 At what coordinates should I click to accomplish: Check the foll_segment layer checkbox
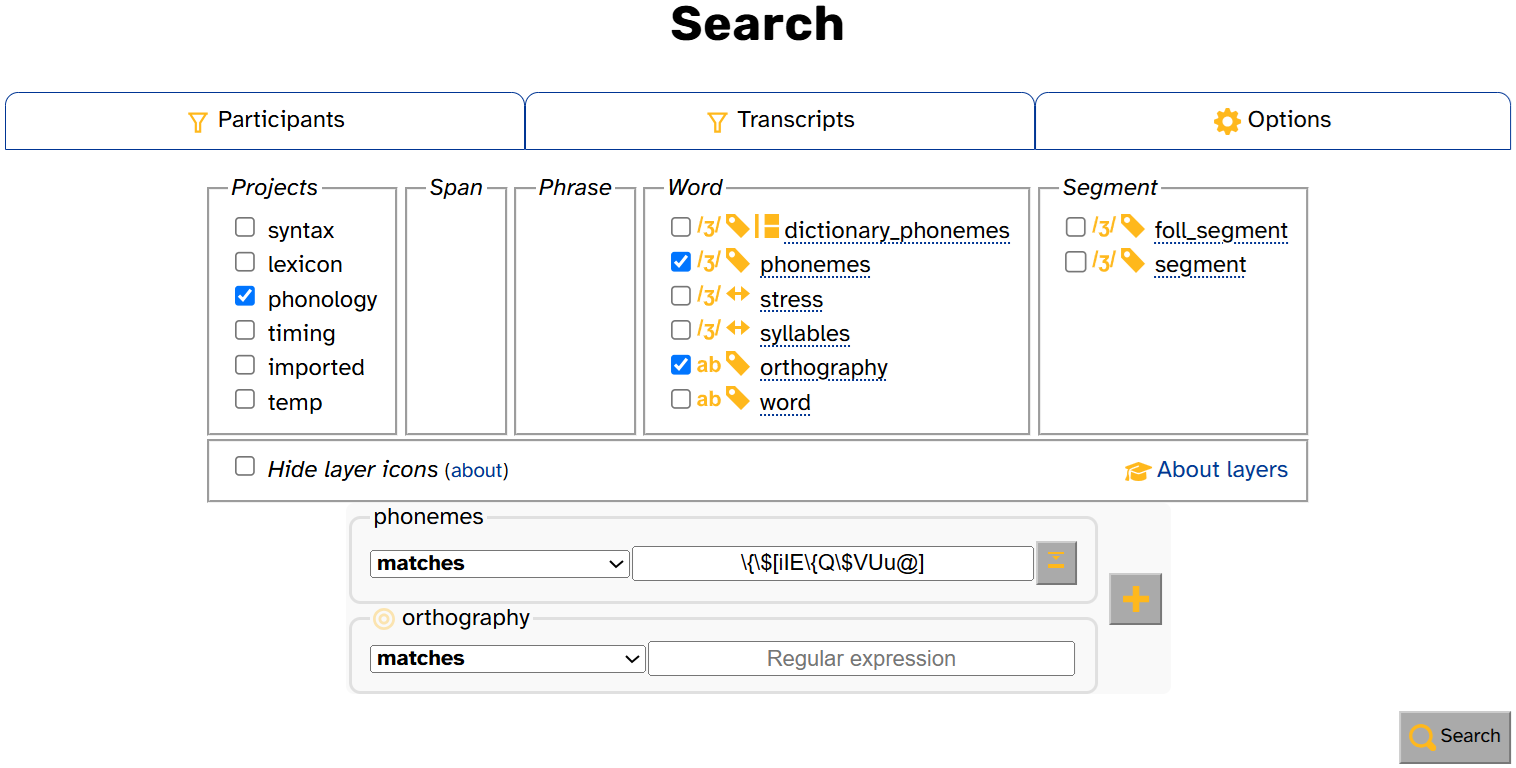pos(1075,227)
